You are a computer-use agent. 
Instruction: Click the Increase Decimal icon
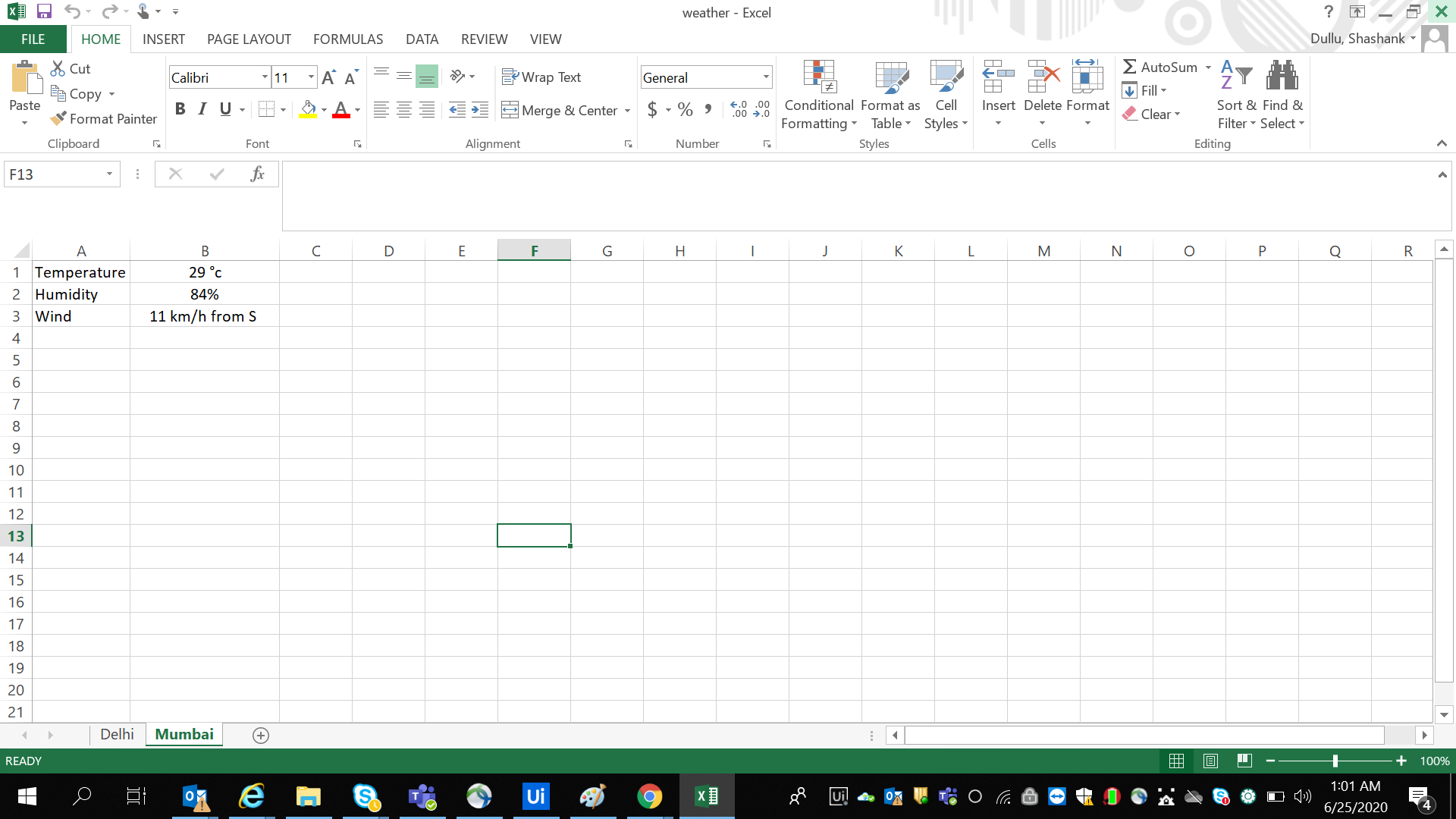pyautogui.click(x=739, y=110)
